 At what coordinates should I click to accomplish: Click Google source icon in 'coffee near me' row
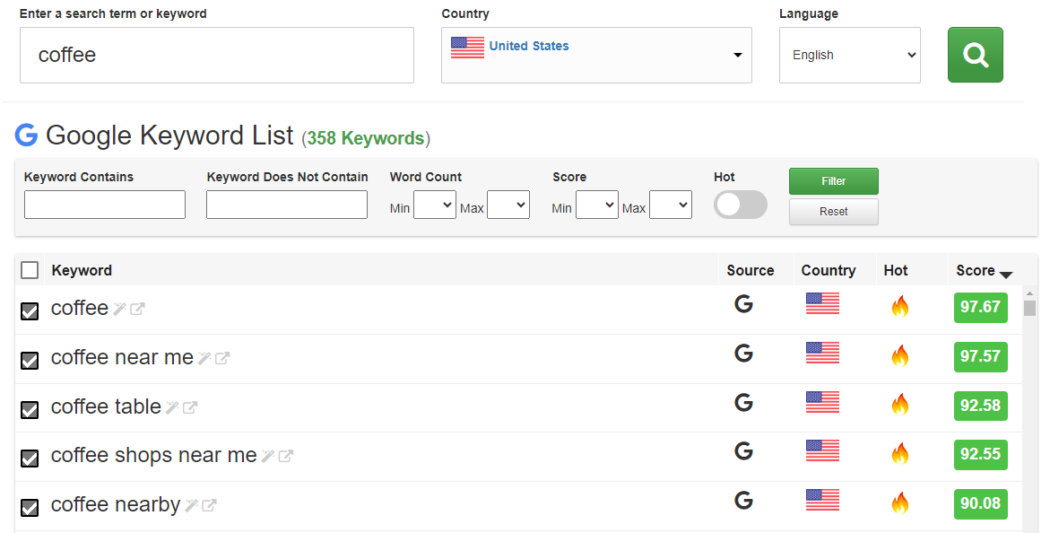click(744, 353)
